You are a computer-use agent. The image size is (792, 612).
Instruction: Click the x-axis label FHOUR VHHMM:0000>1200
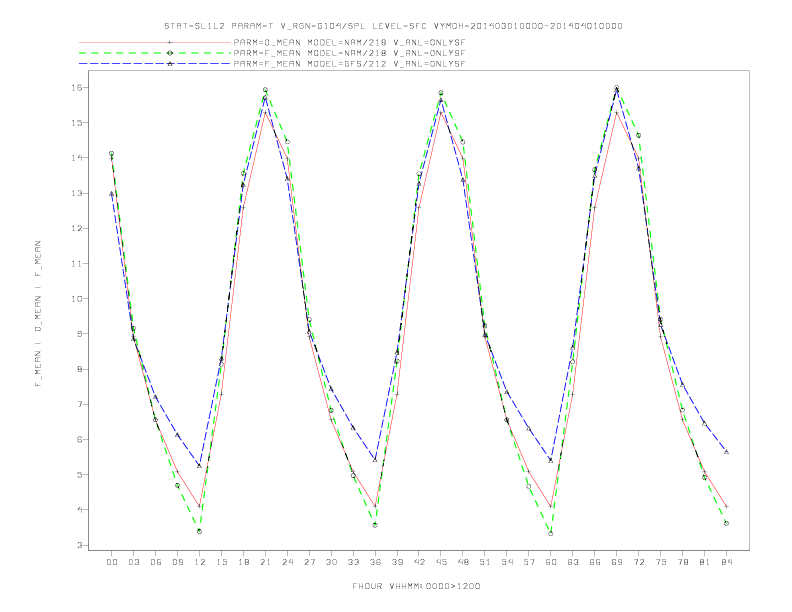(416, 586)
